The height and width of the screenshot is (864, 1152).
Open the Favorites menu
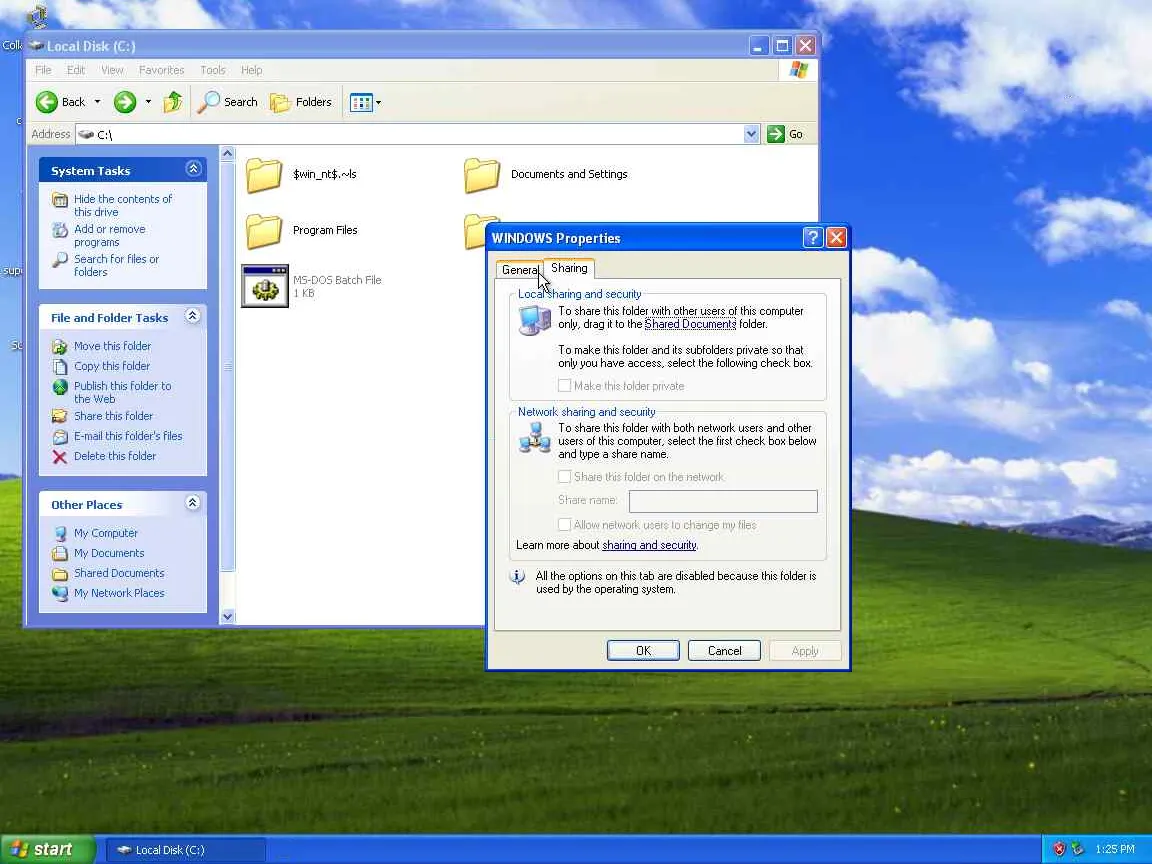tap(162, 70)
